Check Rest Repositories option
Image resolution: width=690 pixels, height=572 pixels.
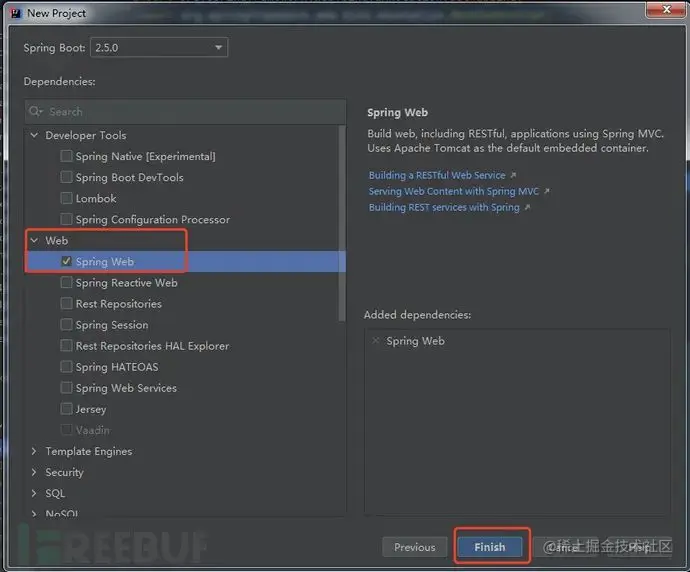(x=66, y=304)
